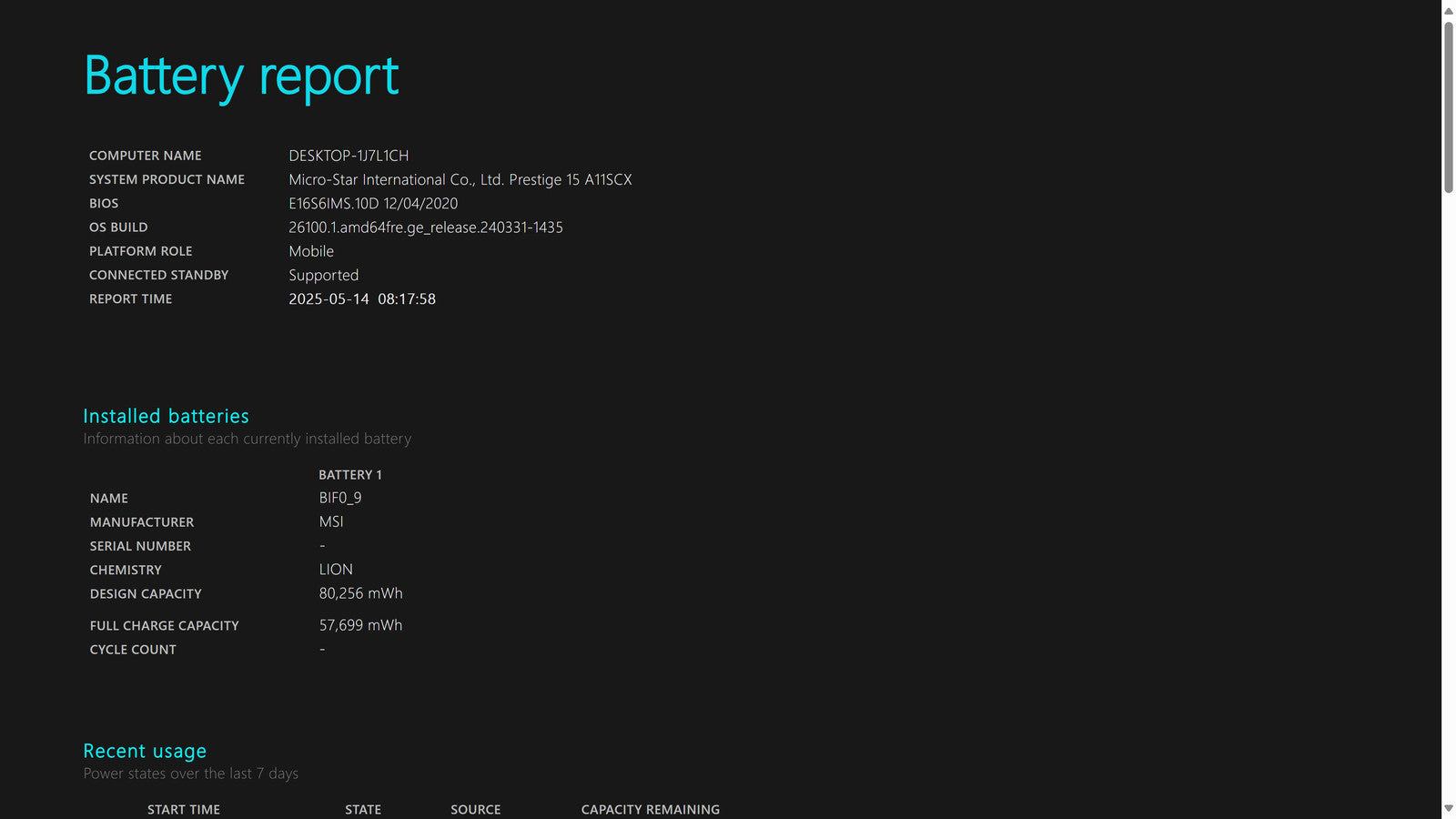Click the PLATFORM ROLE label

point(141,251)
